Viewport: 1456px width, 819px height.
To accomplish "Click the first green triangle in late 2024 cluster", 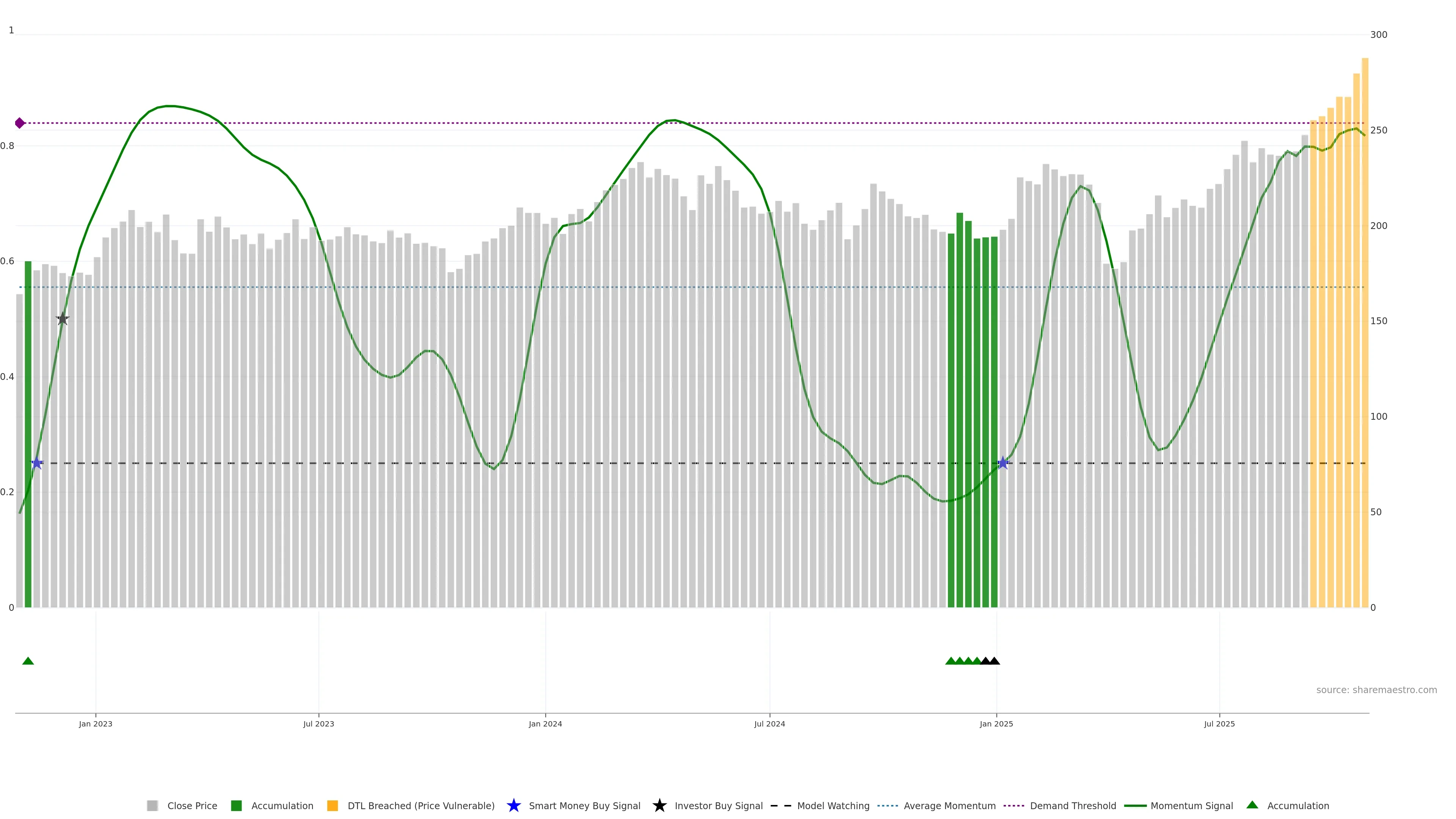I will tap(951, 661).
